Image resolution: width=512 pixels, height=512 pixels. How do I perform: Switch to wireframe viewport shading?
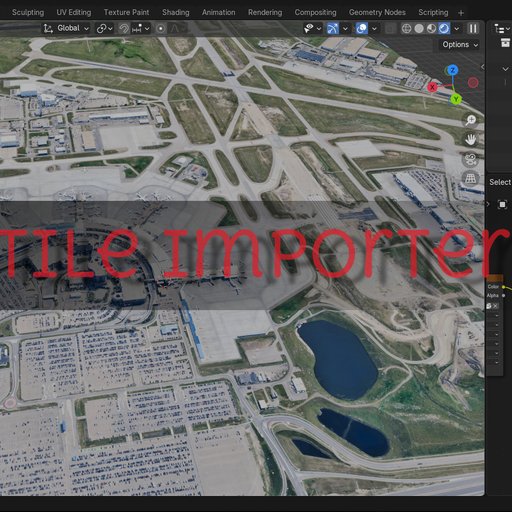[x=406, y=29]
